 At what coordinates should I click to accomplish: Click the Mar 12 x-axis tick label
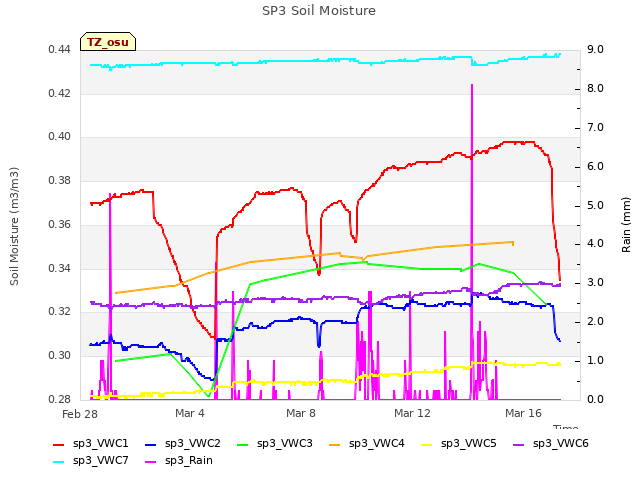click(x=412, y=413)
